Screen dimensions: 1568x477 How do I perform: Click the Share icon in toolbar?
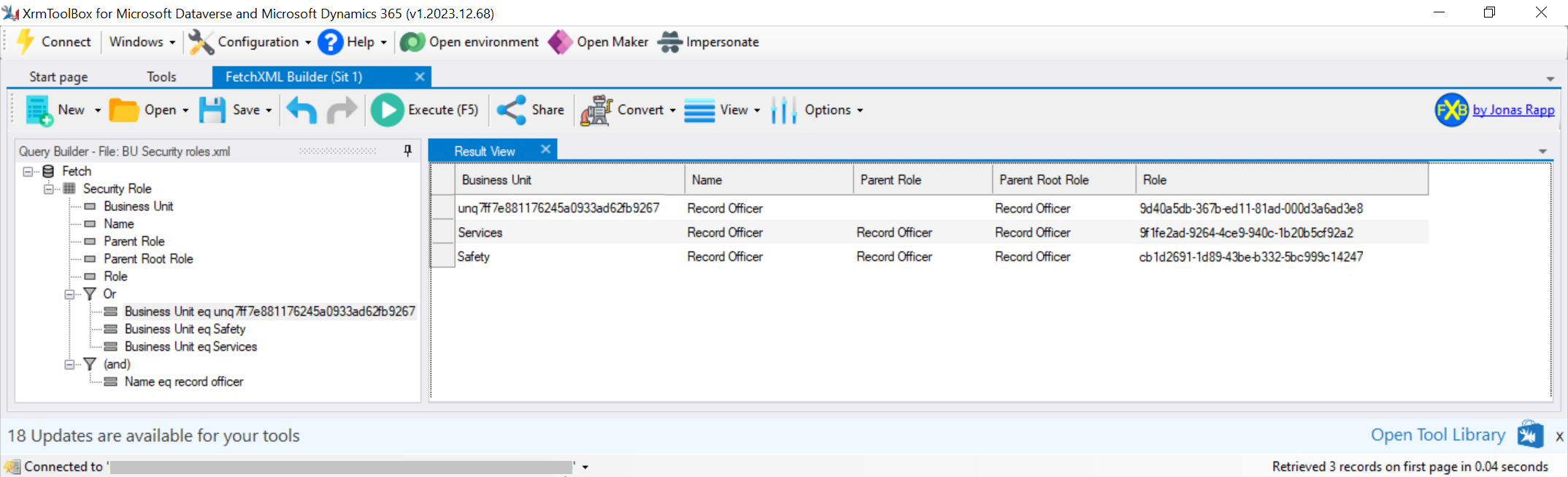point(511,110)
